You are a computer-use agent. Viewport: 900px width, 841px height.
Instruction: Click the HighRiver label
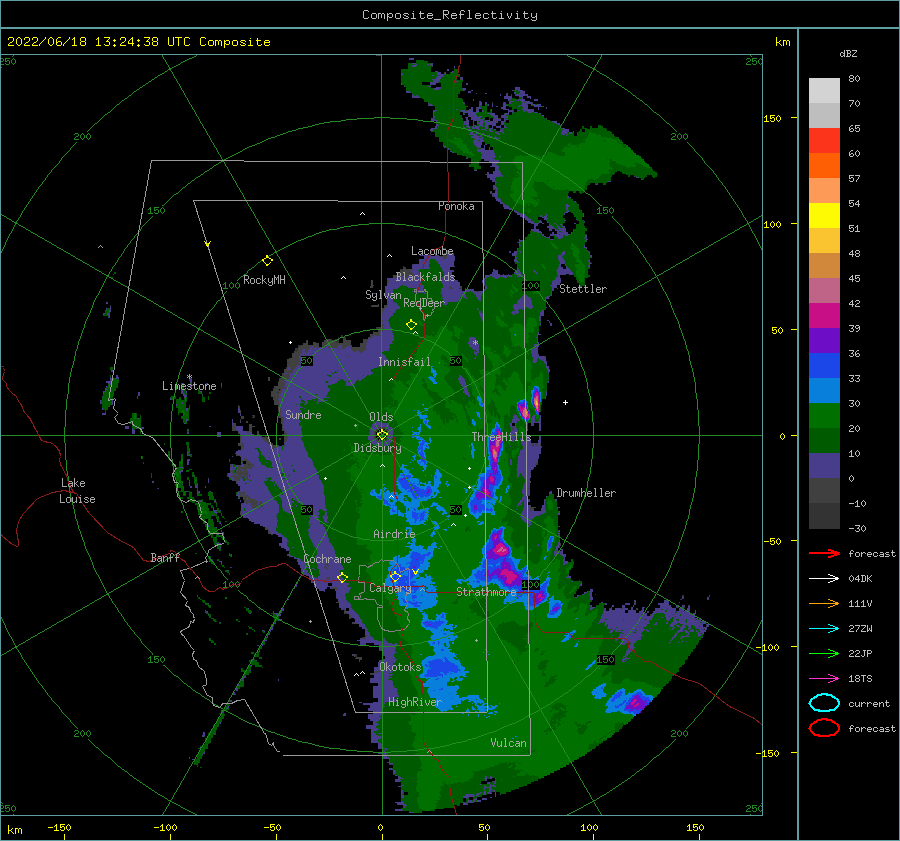(414, 702)
